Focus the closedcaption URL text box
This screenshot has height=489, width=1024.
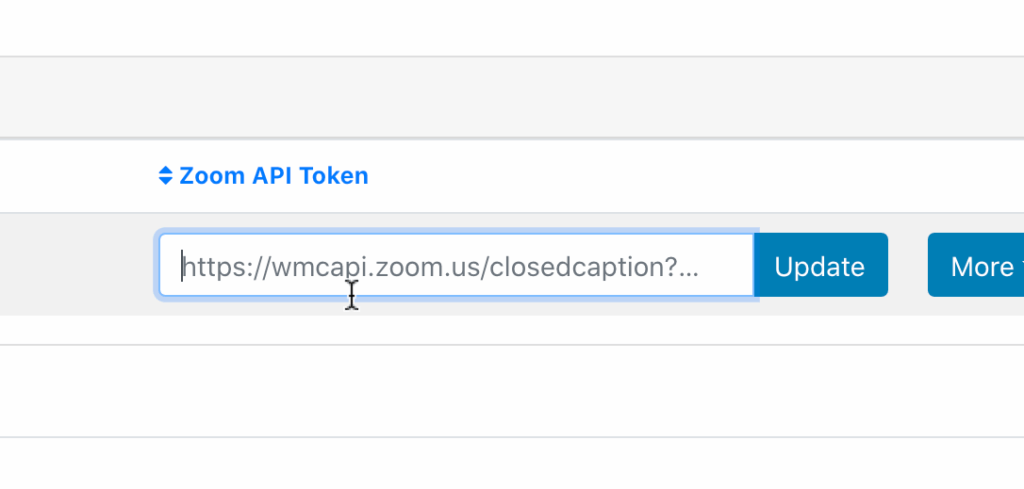(x=456, y=266)
